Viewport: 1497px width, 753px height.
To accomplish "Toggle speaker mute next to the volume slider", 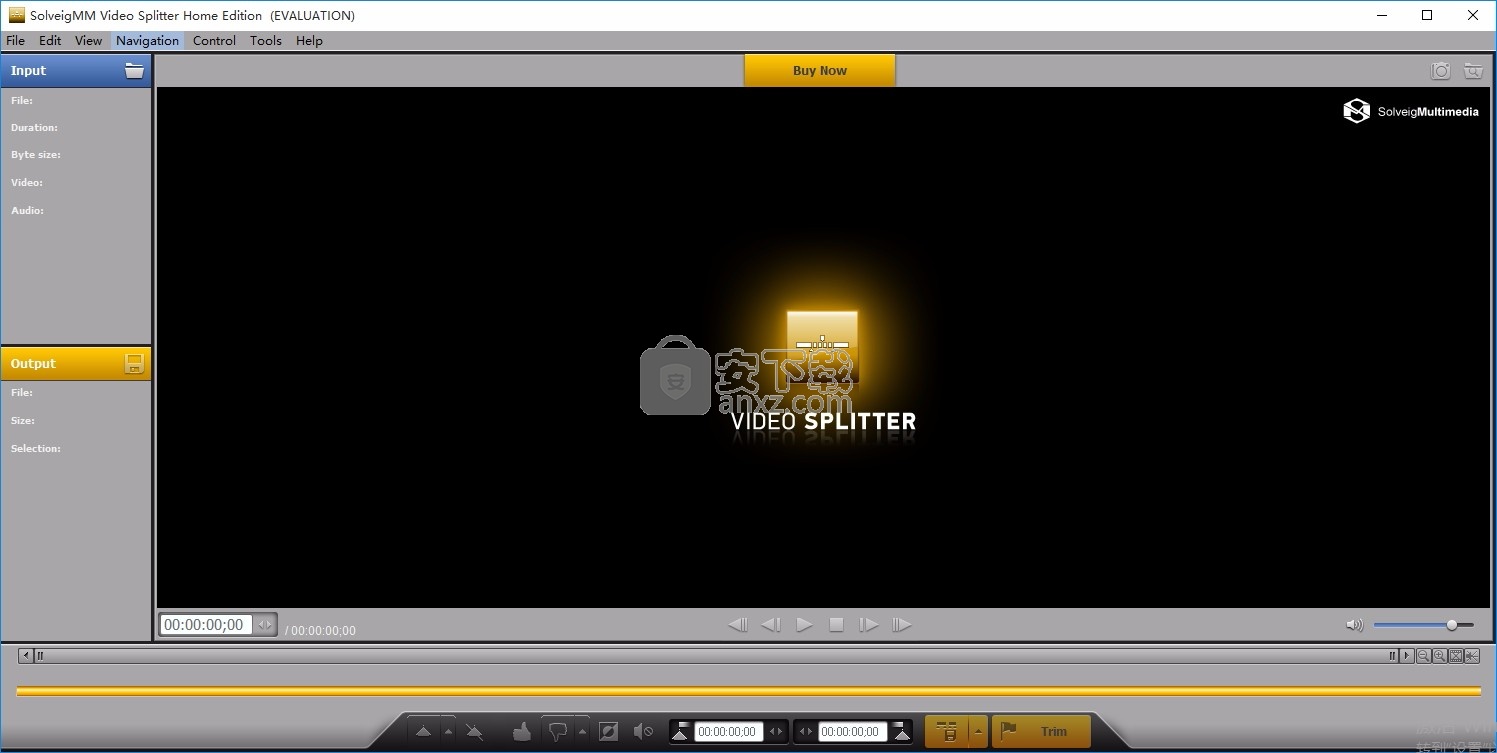I will 1355,625.
